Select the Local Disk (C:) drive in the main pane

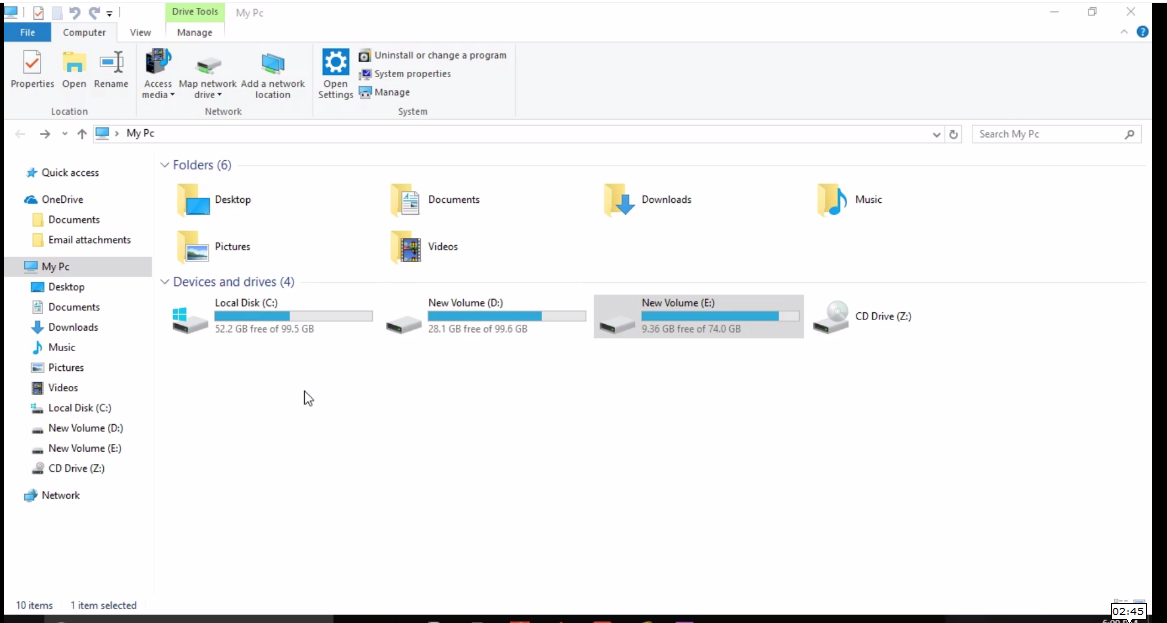272,316
